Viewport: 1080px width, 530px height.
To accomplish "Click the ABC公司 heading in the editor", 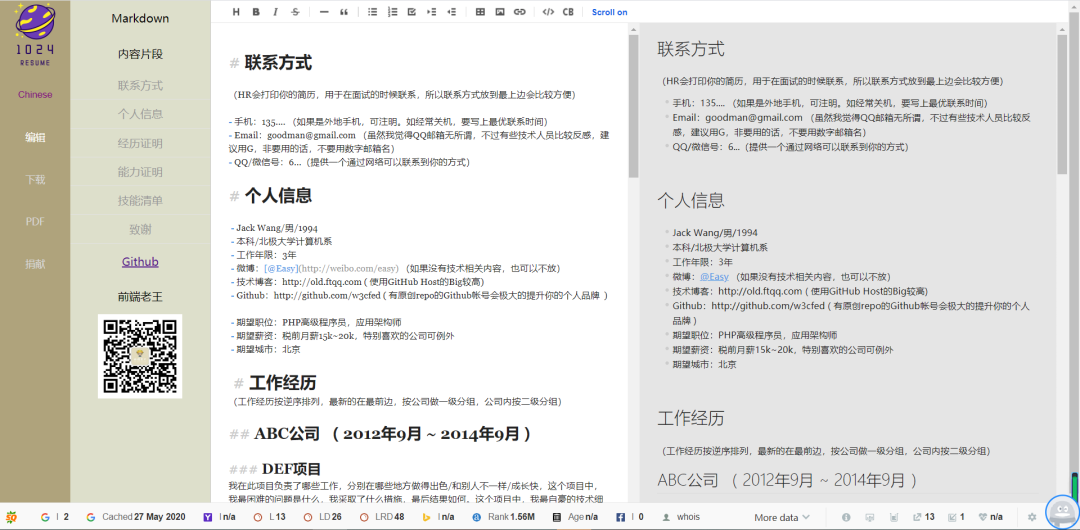I will 393,434.
